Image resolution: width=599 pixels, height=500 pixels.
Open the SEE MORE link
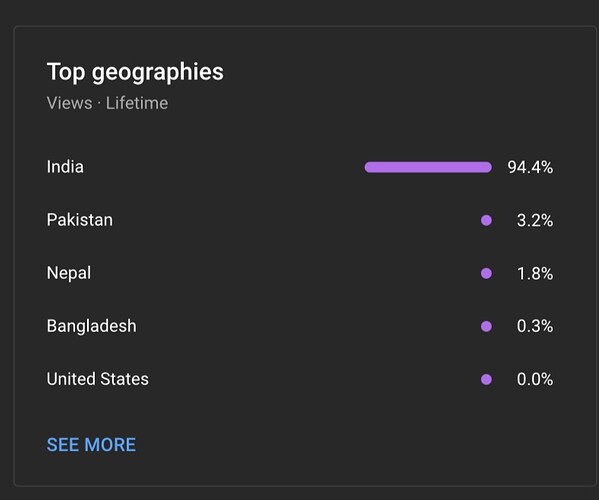(x=91, y=445)
